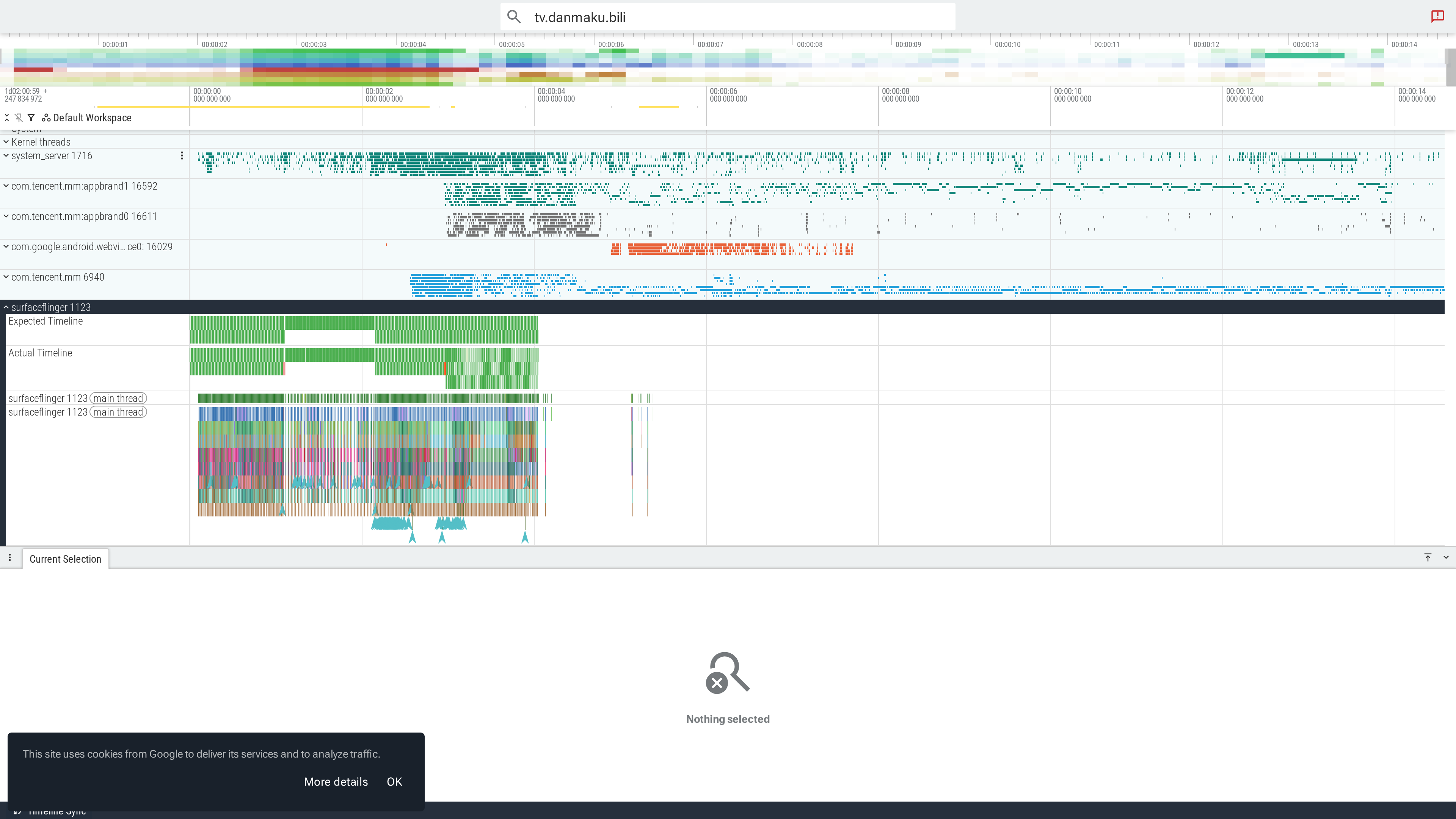Image resolution: width=1456 pixels, height=819 pixels.
Task: Open the Default Workspace selector
Action: [86, 118]
